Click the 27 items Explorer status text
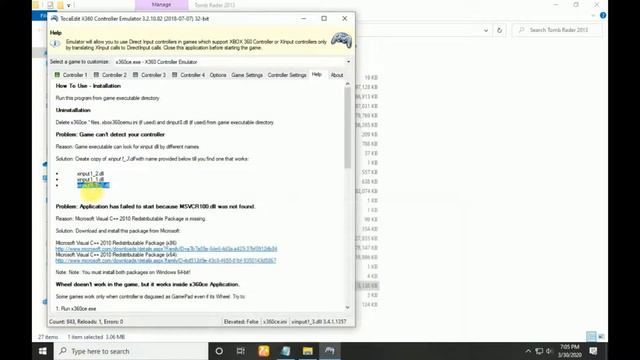Screen dimensions: 640x360 [48, 337]
